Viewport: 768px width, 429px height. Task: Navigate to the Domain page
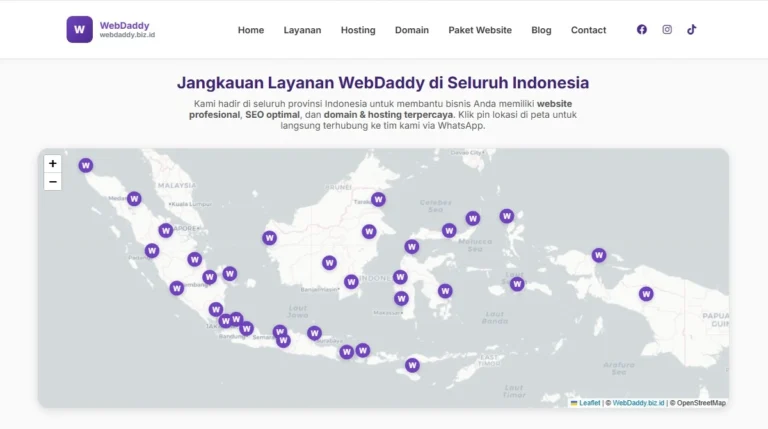coord(412,30)
